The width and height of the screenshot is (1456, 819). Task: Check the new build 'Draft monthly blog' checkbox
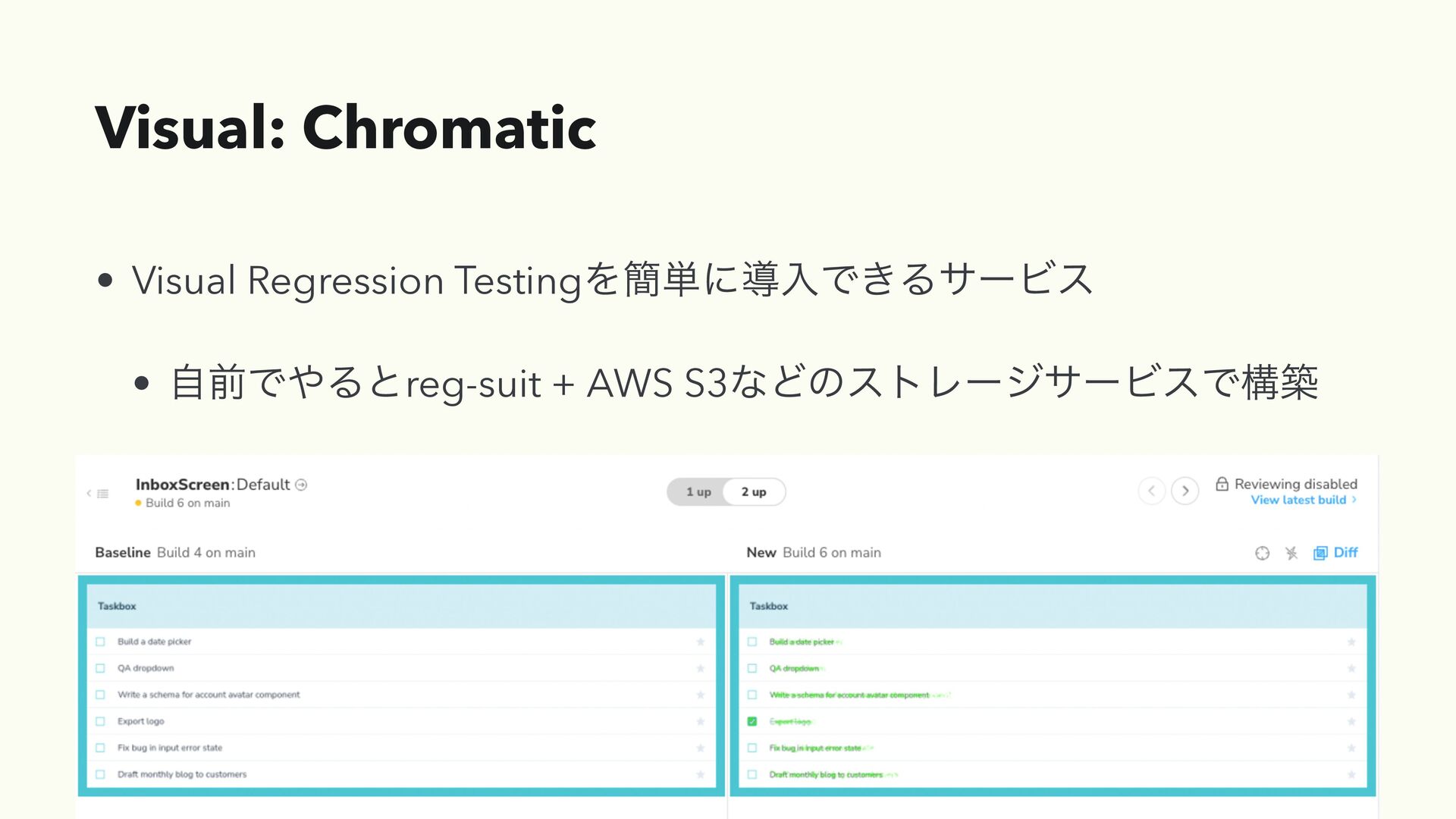pos(752,774)
